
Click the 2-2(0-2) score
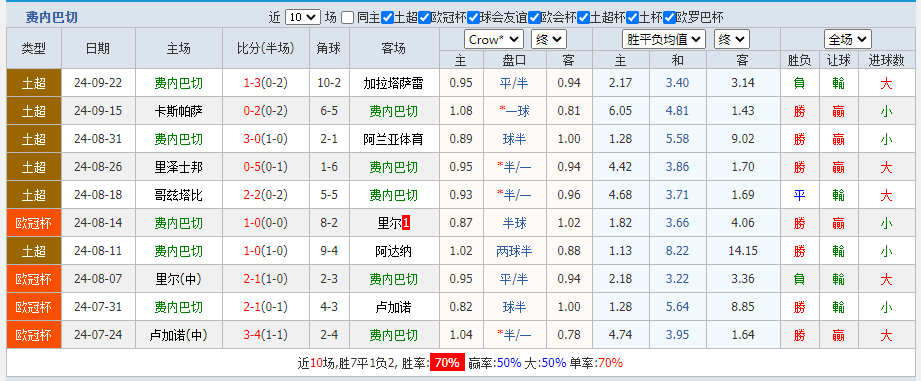tap(265, 195)
